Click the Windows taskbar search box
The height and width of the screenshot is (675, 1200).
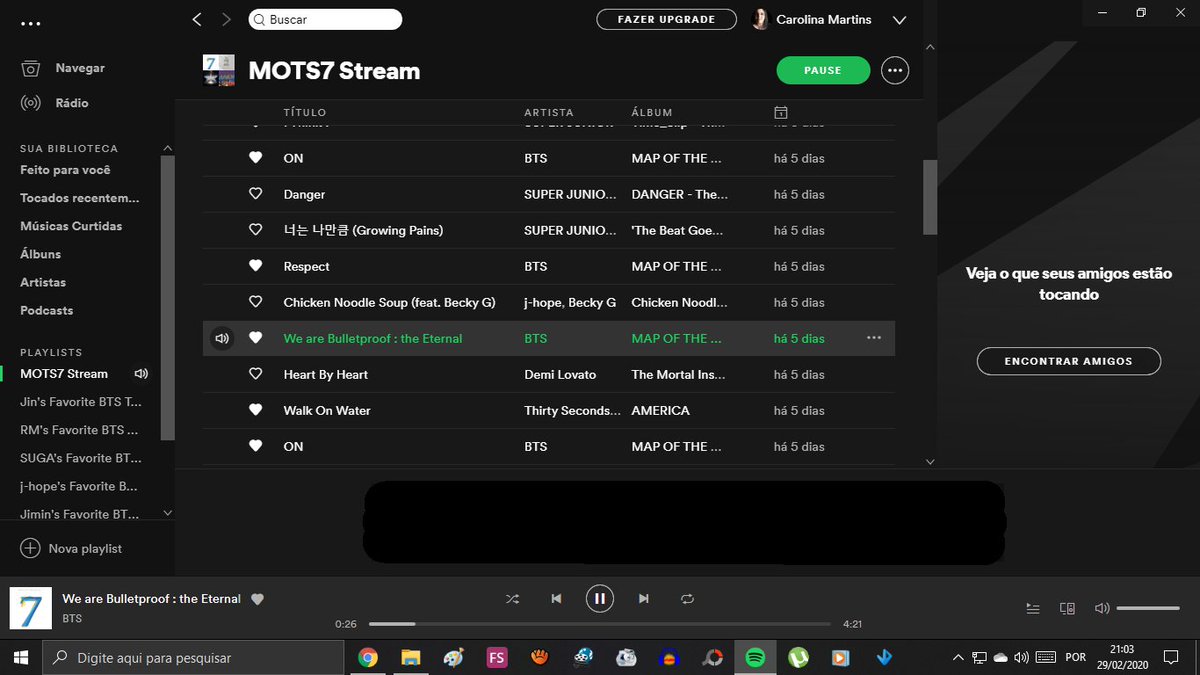[x=194, y=657]
